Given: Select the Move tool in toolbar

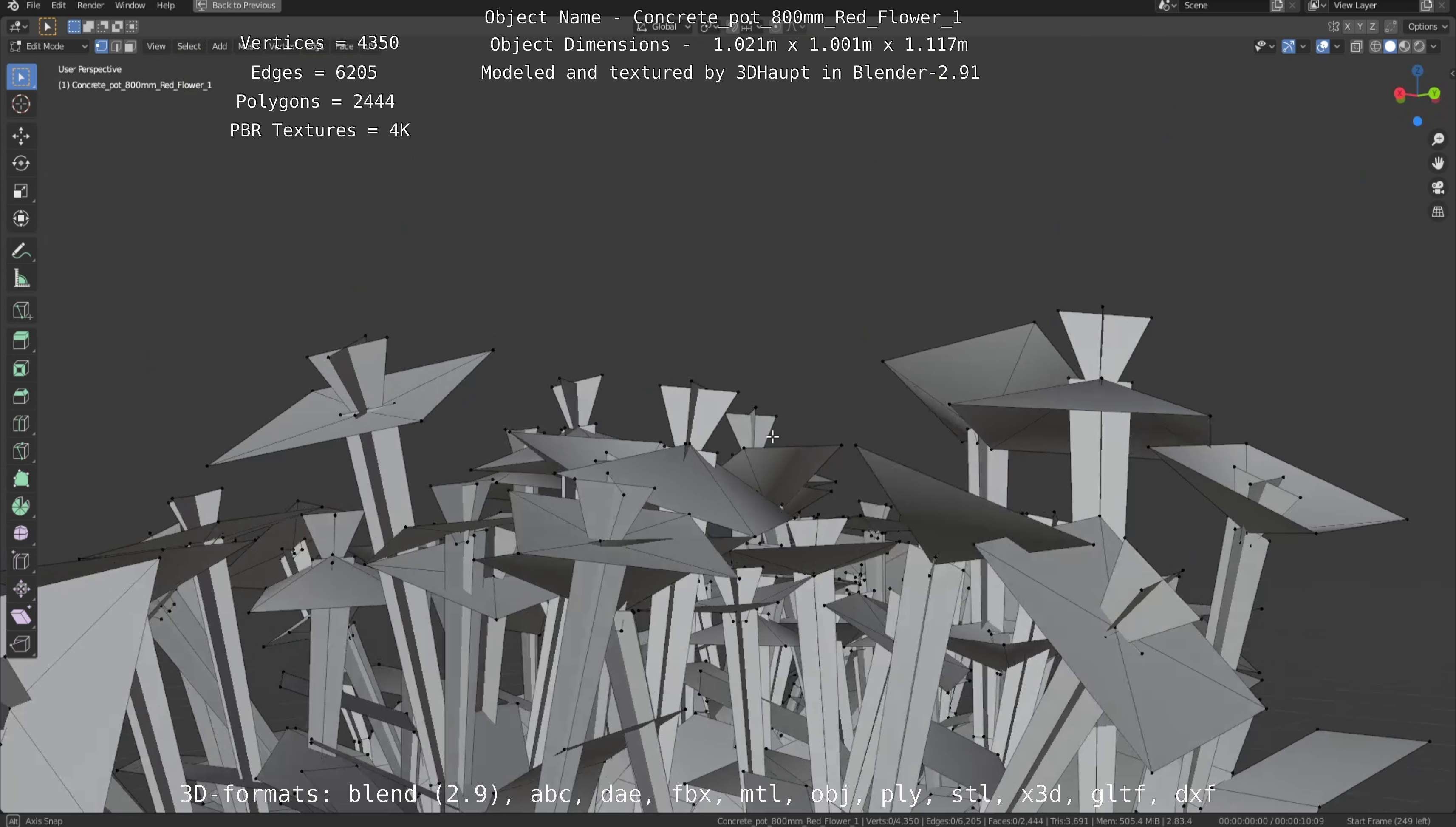Looking at the screenshot, I should pyautogui.click(x=21, y=136).
